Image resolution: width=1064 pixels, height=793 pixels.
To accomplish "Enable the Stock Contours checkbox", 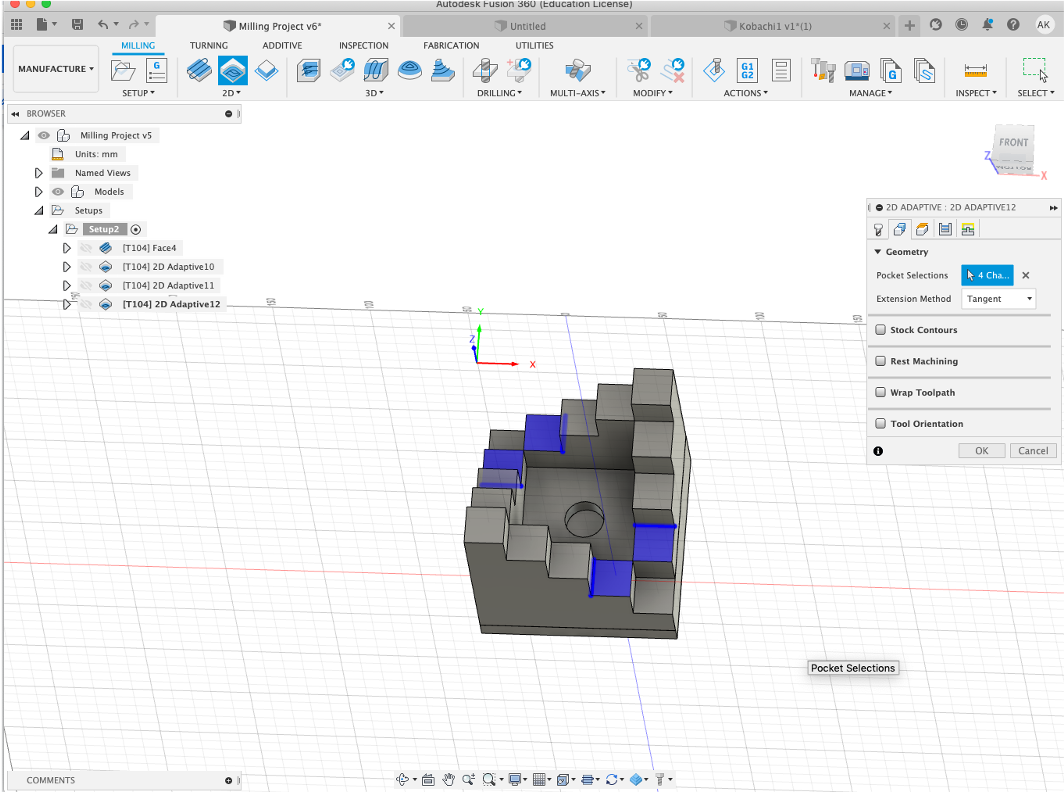I will pos(880,330).
